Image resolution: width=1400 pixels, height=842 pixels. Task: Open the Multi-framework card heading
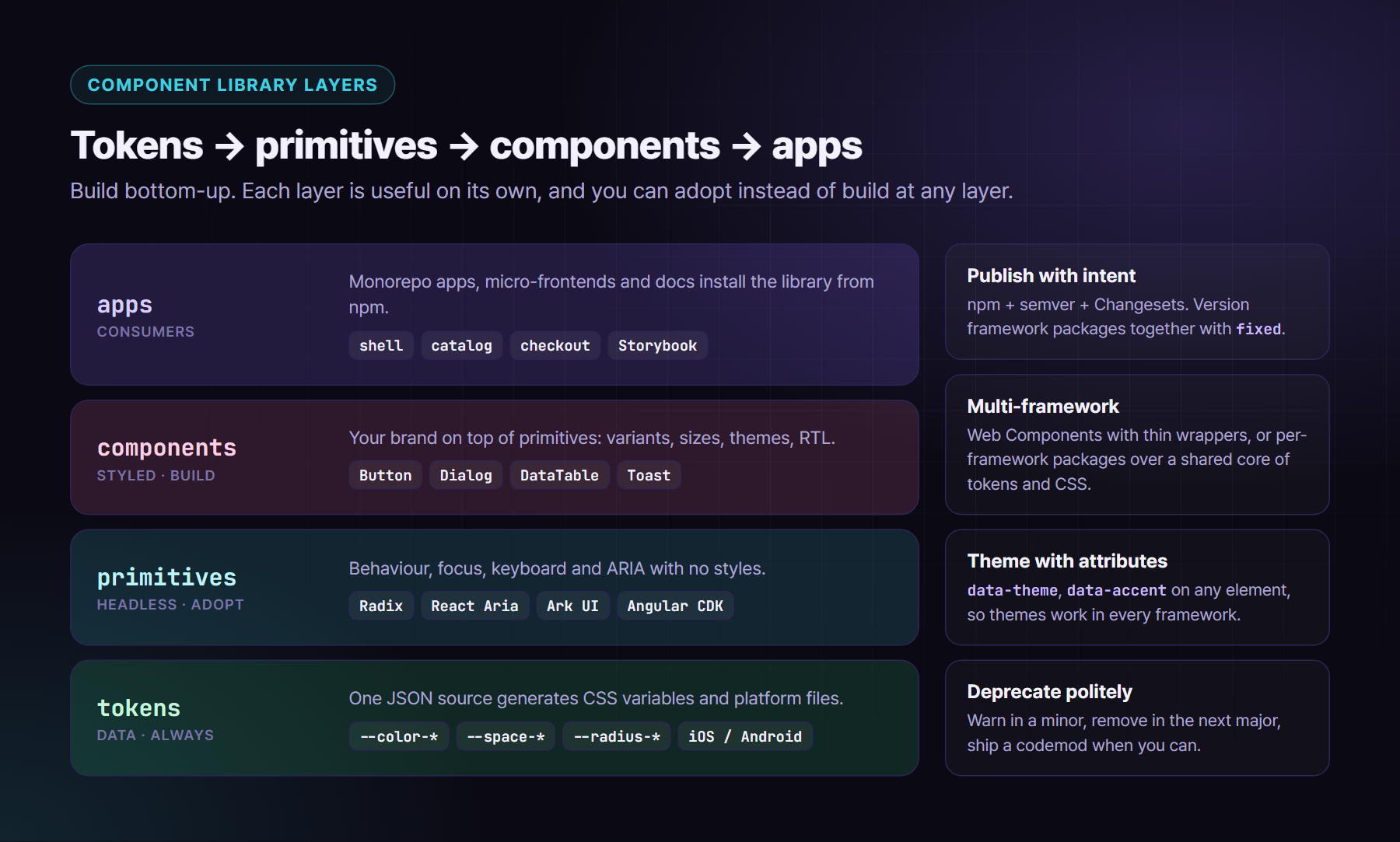point(1042,407)
